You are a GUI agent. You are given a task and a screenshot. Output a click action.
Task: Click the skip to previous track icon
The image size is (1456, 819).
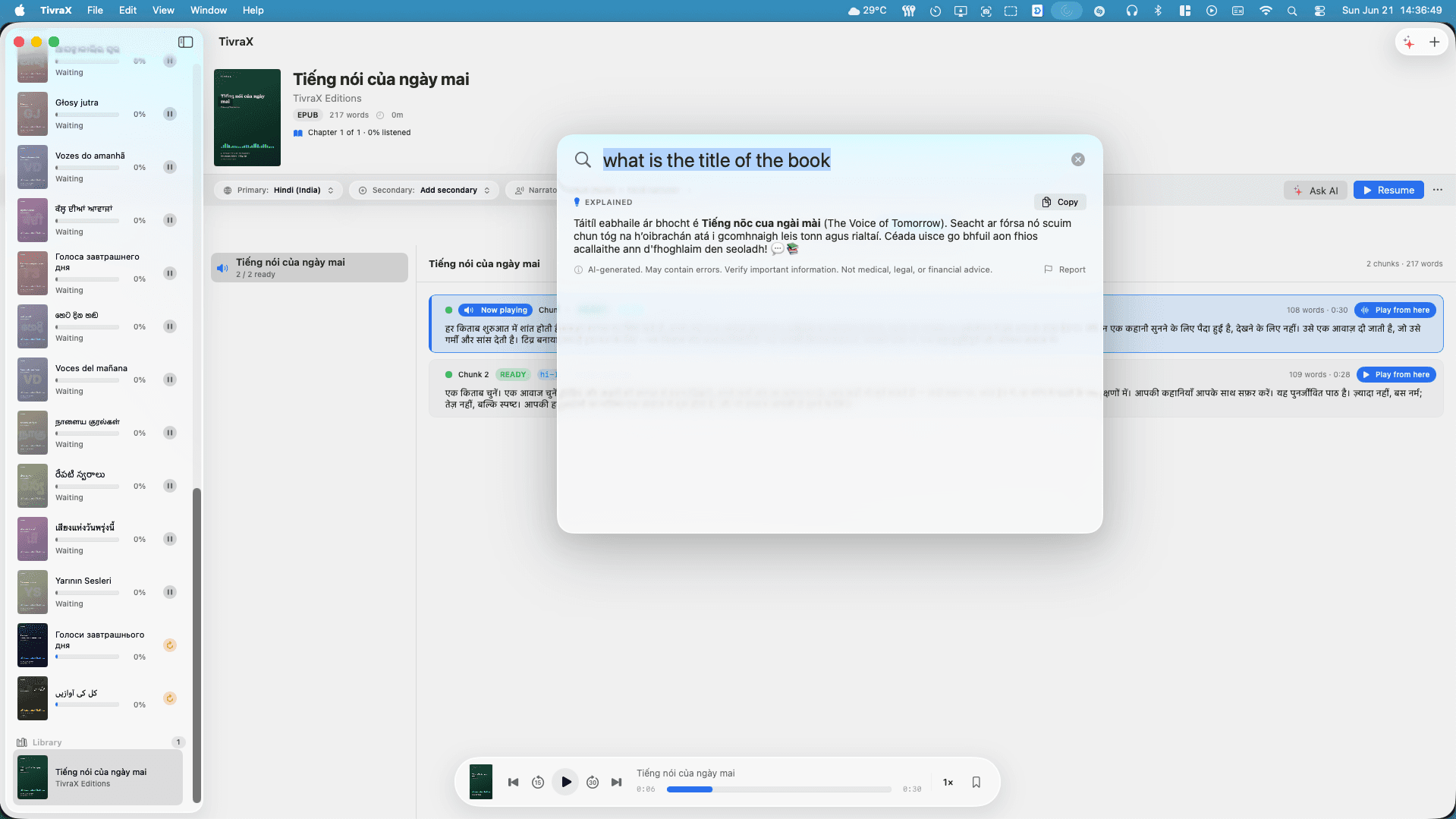coord(513,782)
